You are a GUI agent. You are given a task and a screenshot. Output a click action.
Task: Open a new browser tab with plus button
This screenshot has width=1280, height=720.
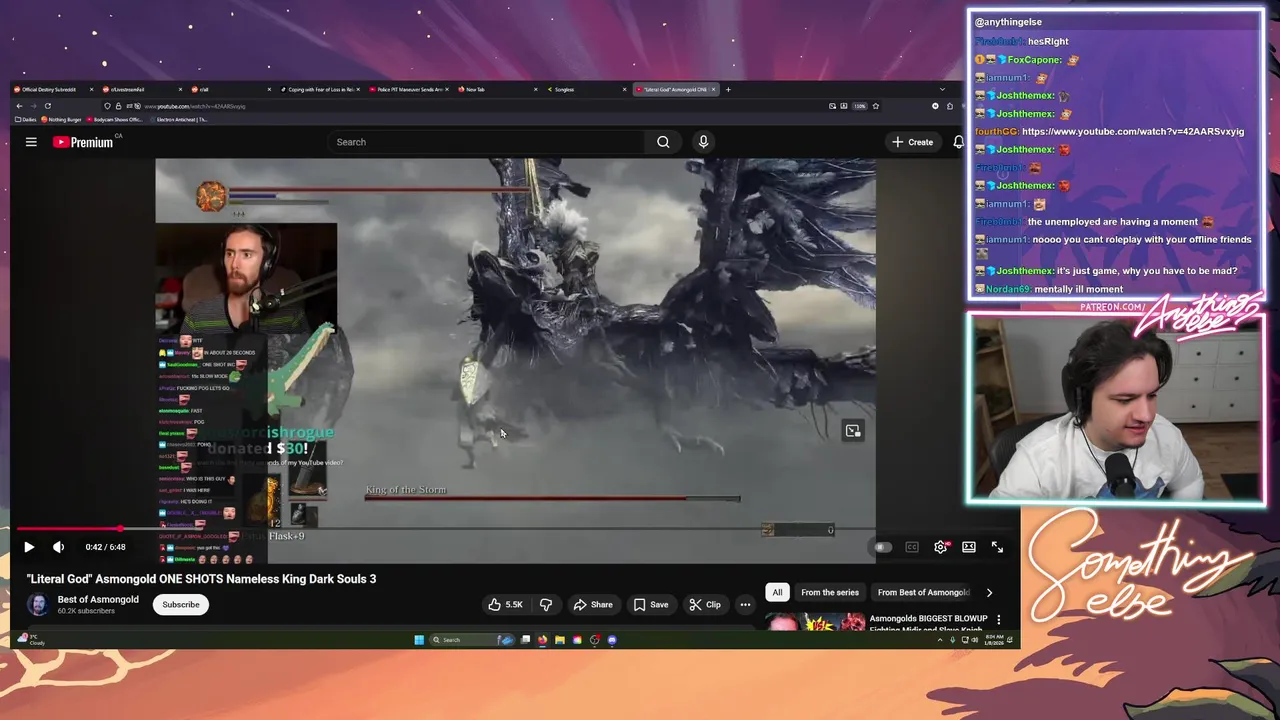(728, 89)
